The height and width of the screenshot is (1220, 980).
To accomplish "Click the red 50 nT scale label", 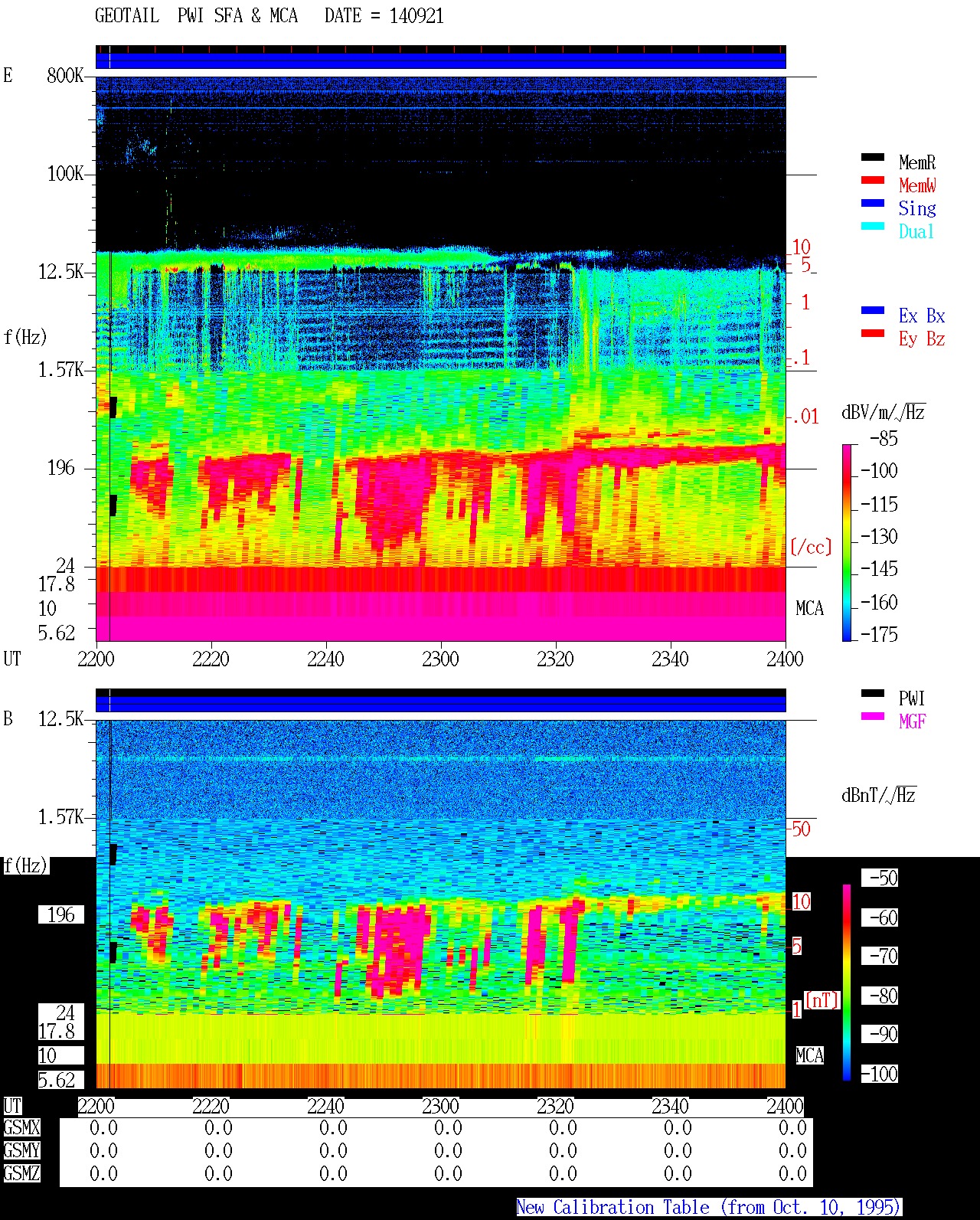I will [801, 829].
